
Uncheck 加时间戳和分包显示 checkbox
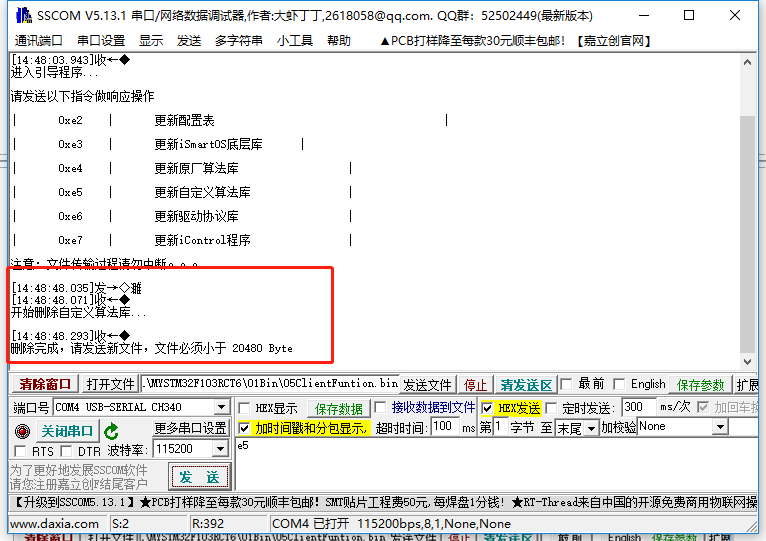pos(244,429)
